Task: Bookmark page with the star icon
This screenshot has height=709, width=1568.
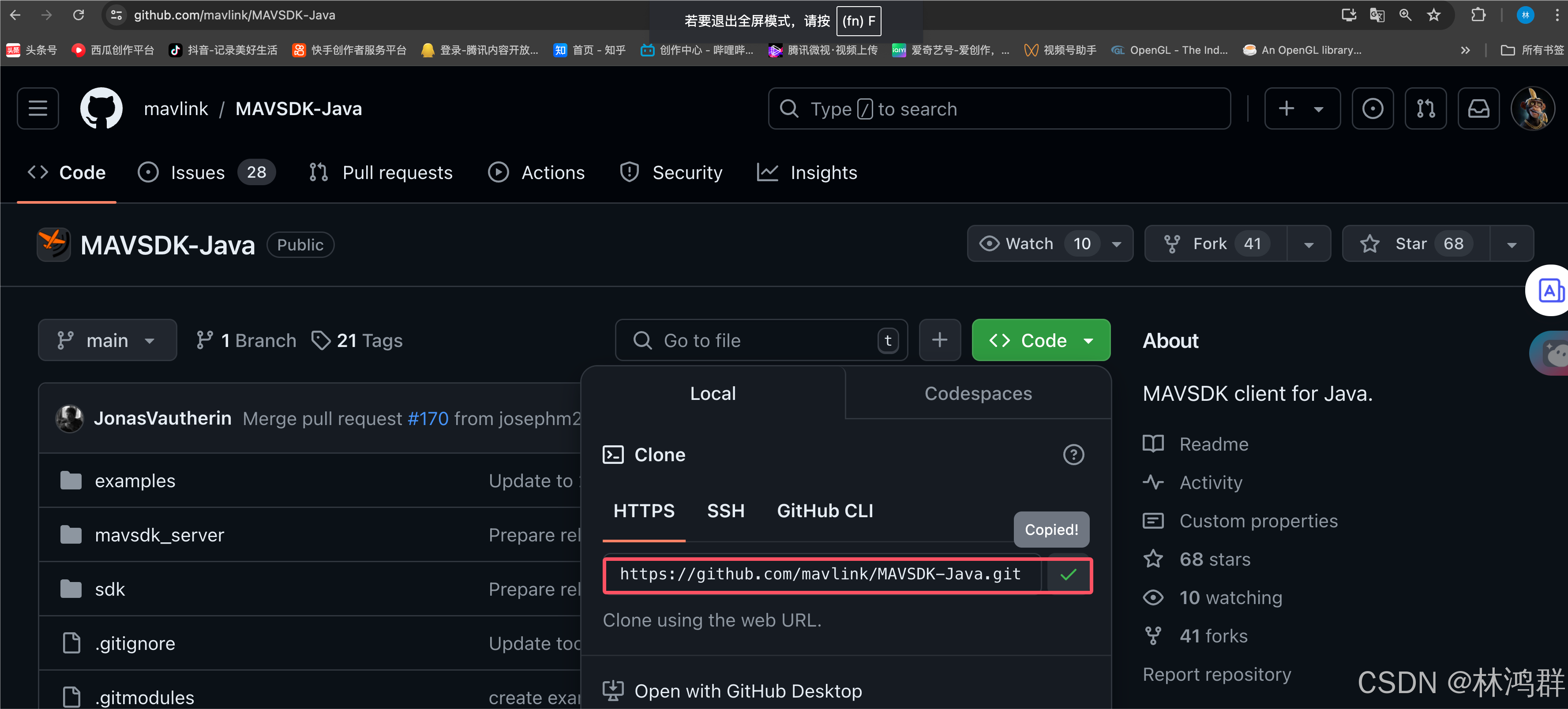Action: (x=1433, y=15)
